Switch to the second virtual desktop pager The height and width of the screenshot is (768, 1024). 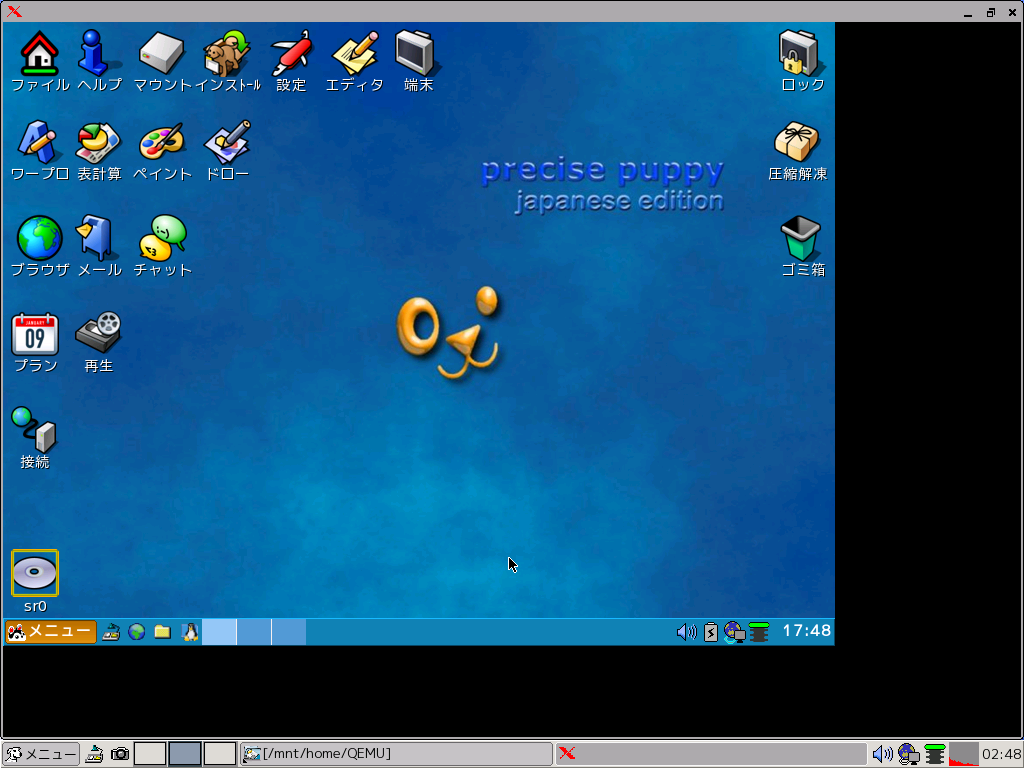[253, 631]
